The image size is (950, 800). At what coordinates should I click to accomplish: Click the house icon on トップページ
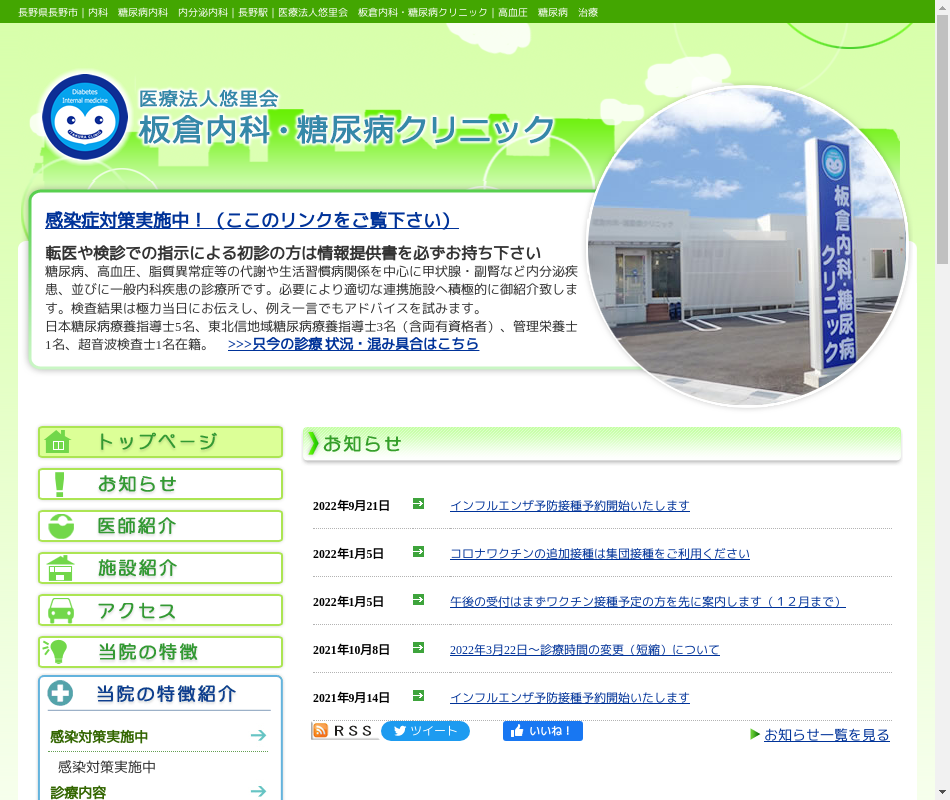[x=58, y=442]
